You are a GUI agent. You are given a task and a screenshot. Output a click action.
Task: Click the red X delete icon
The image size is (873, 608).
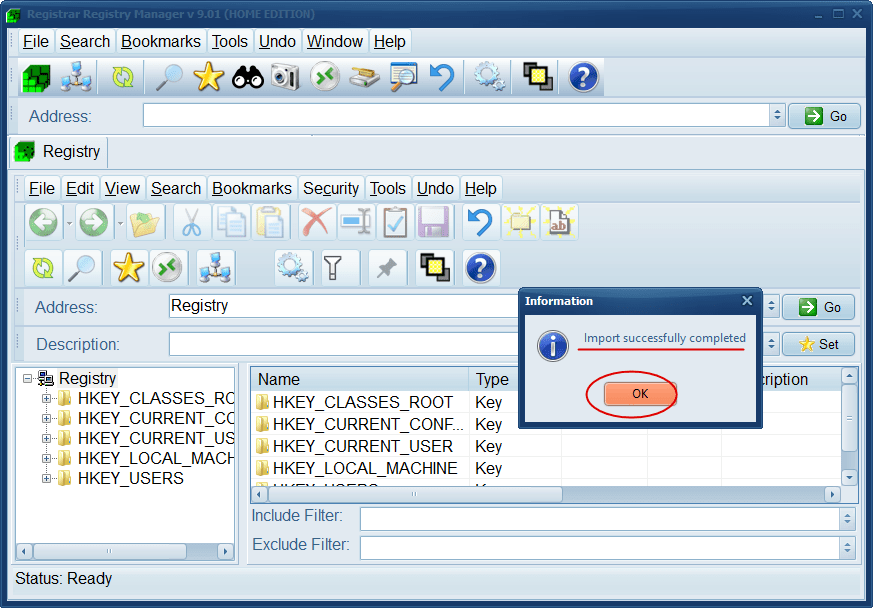[x=316, y=222]
